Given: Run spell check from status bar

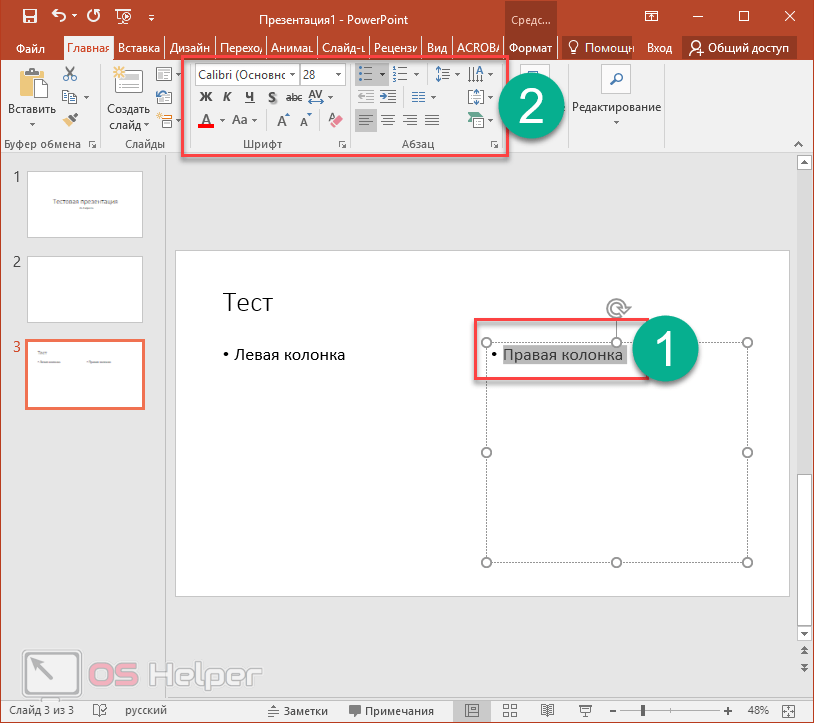Looking at the screenshot, I should pyautogui.click(x=100, y=710).
